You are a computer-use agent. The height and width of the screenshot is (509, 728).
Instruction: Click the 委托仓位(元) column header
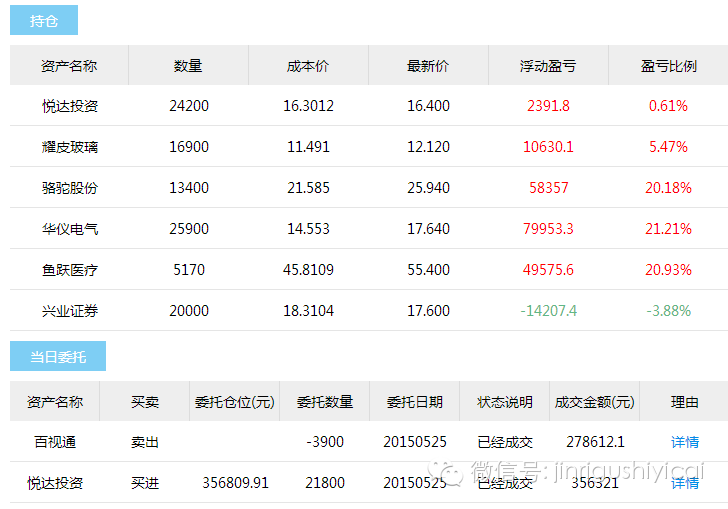(234, 401)
